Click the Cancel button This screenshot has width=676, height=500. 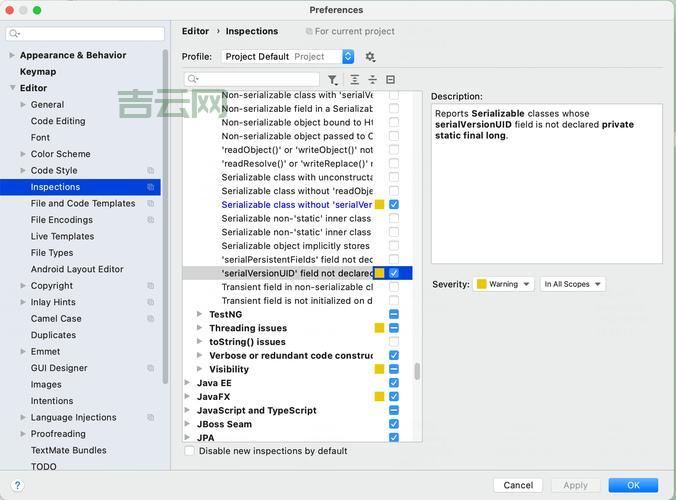(518, 485)
